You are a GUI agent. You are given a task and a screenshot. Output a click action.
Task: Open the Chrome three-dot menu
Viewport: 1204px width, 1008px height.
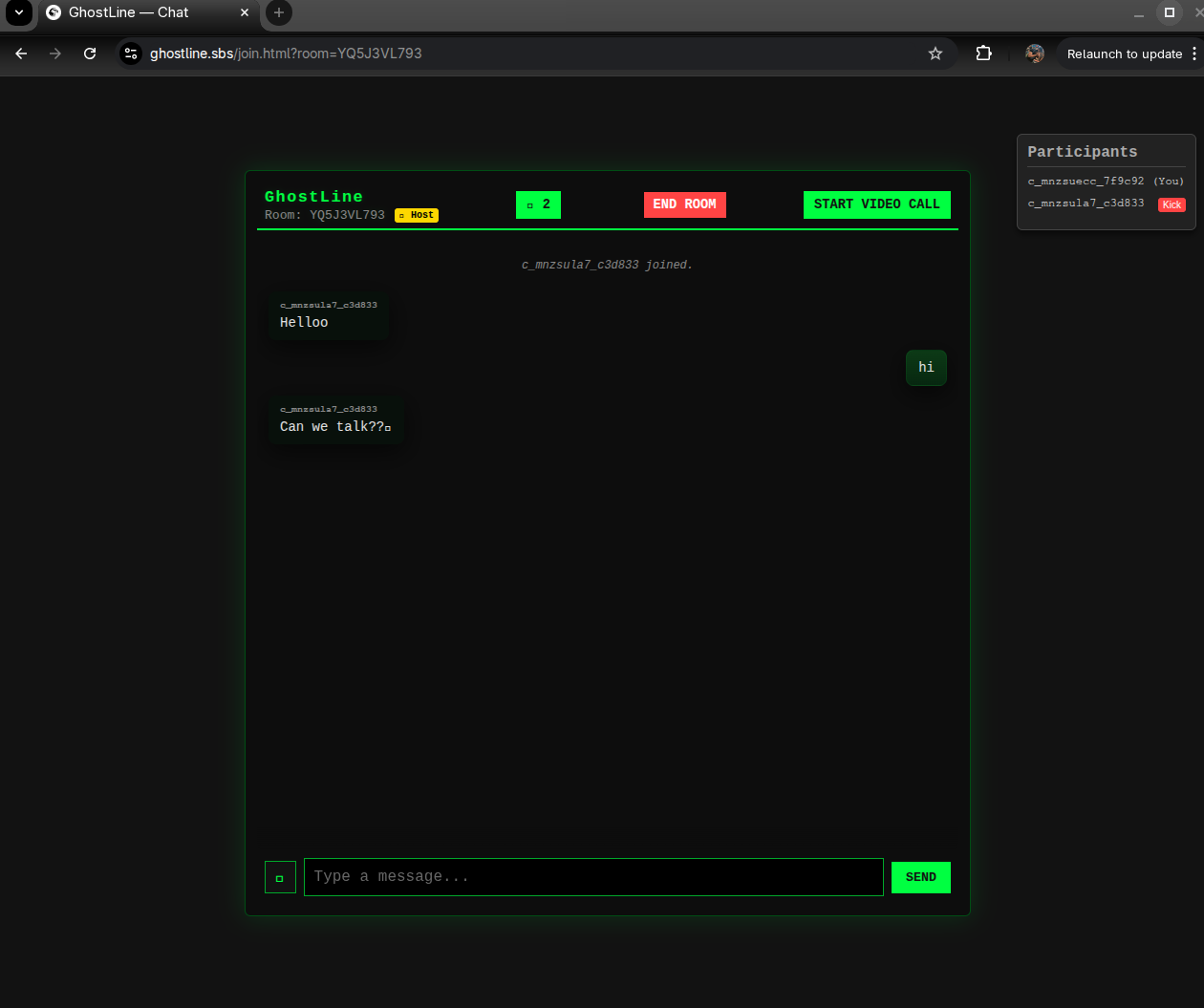[1194, 54]
